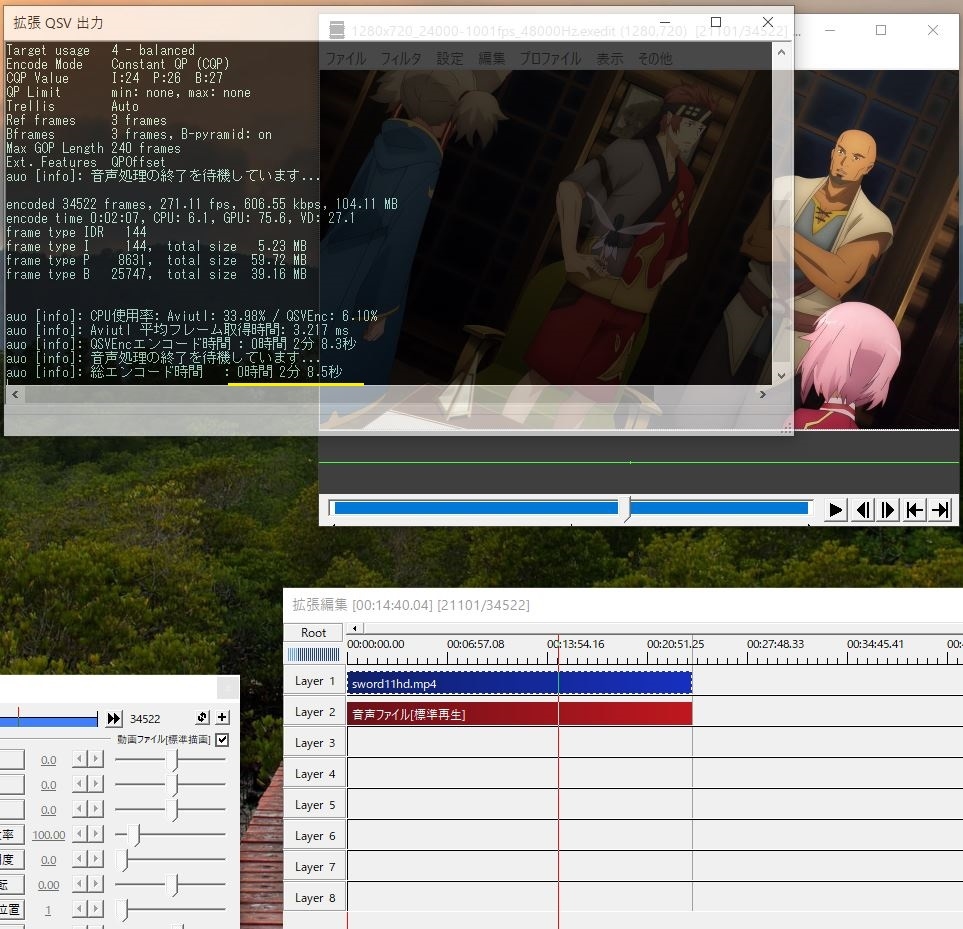Click the 位置 parameter button
The image size is (963, 929).
coord(12,909)
